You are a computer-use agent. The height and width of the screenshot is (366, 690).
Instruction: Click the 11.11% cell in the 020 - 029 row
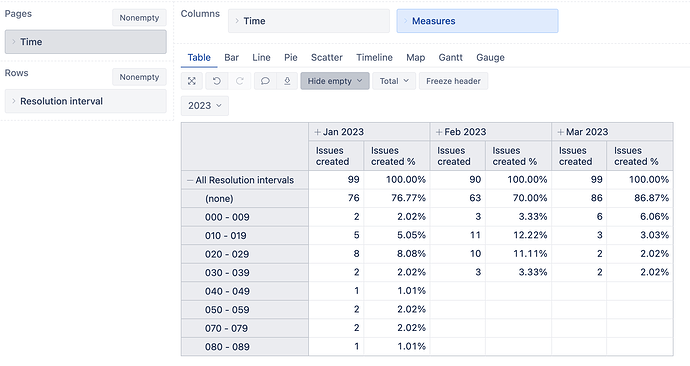[x=518, y=253]
